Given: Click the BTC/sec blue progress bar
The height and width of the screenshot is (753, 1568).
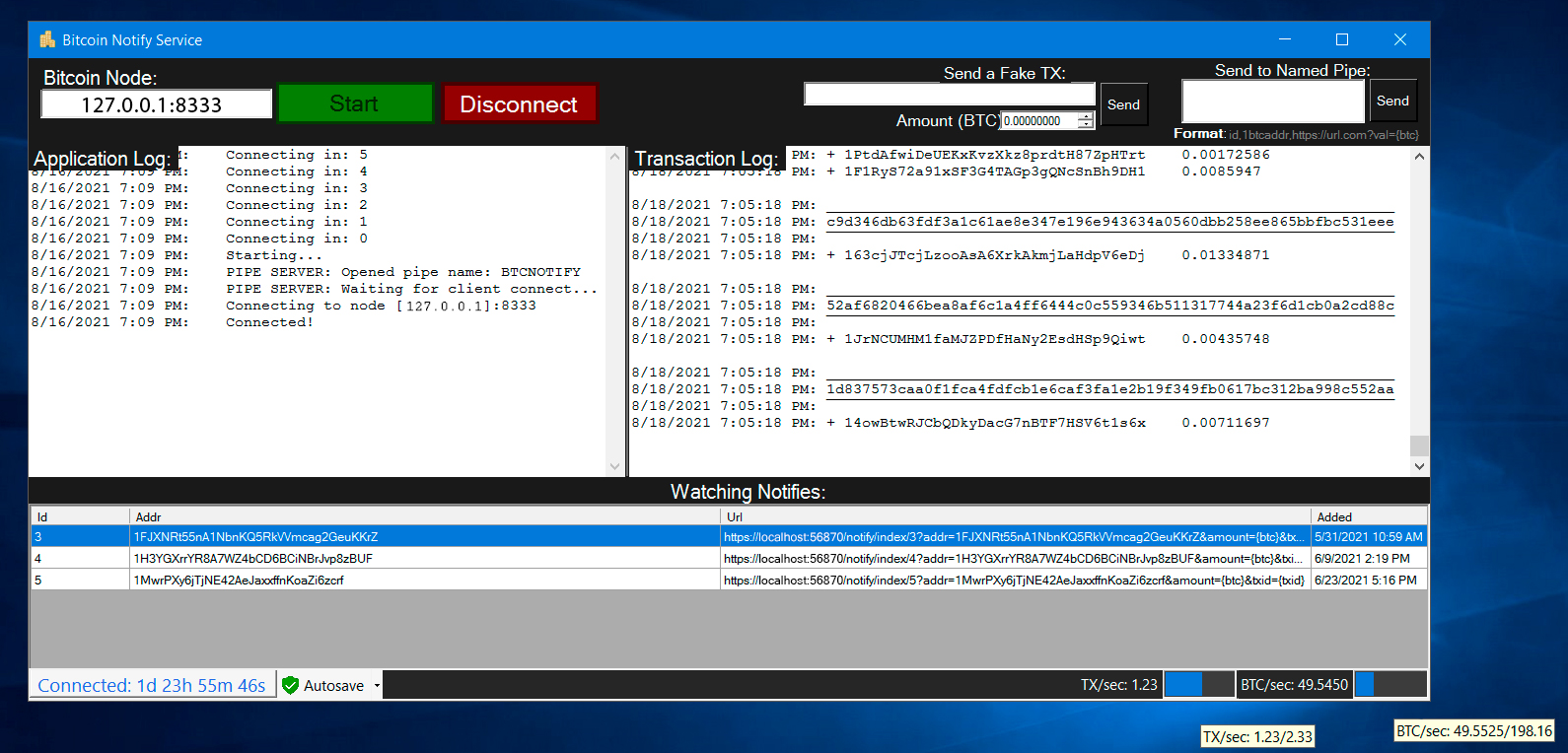Looking at the screenshot, I should [x=1390, y=684].
